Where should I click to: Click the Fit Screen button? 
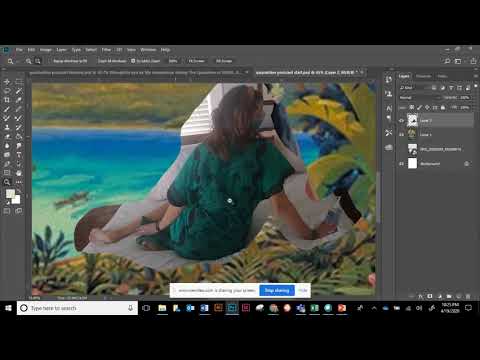pos(196,61)
